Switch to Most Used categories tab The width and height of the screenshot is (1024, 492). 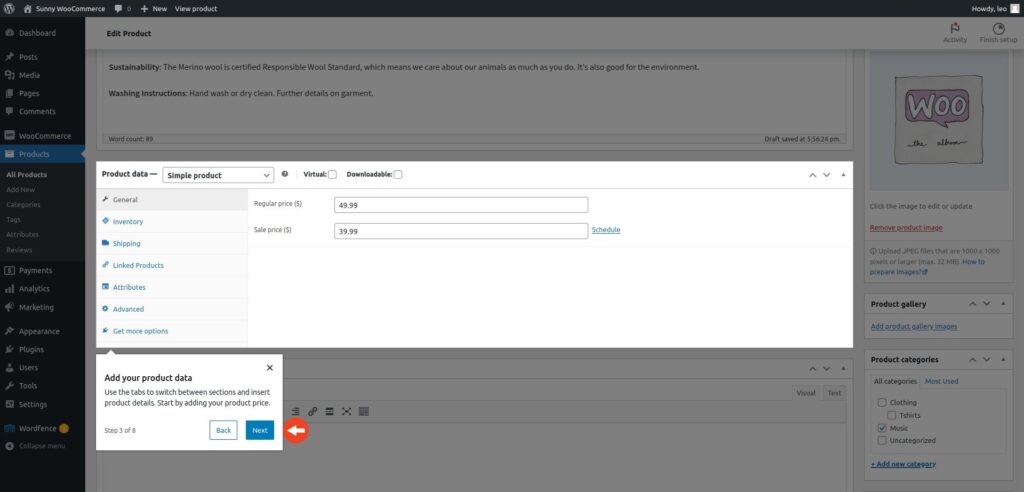pyautogui.click(x=942, y=381)
